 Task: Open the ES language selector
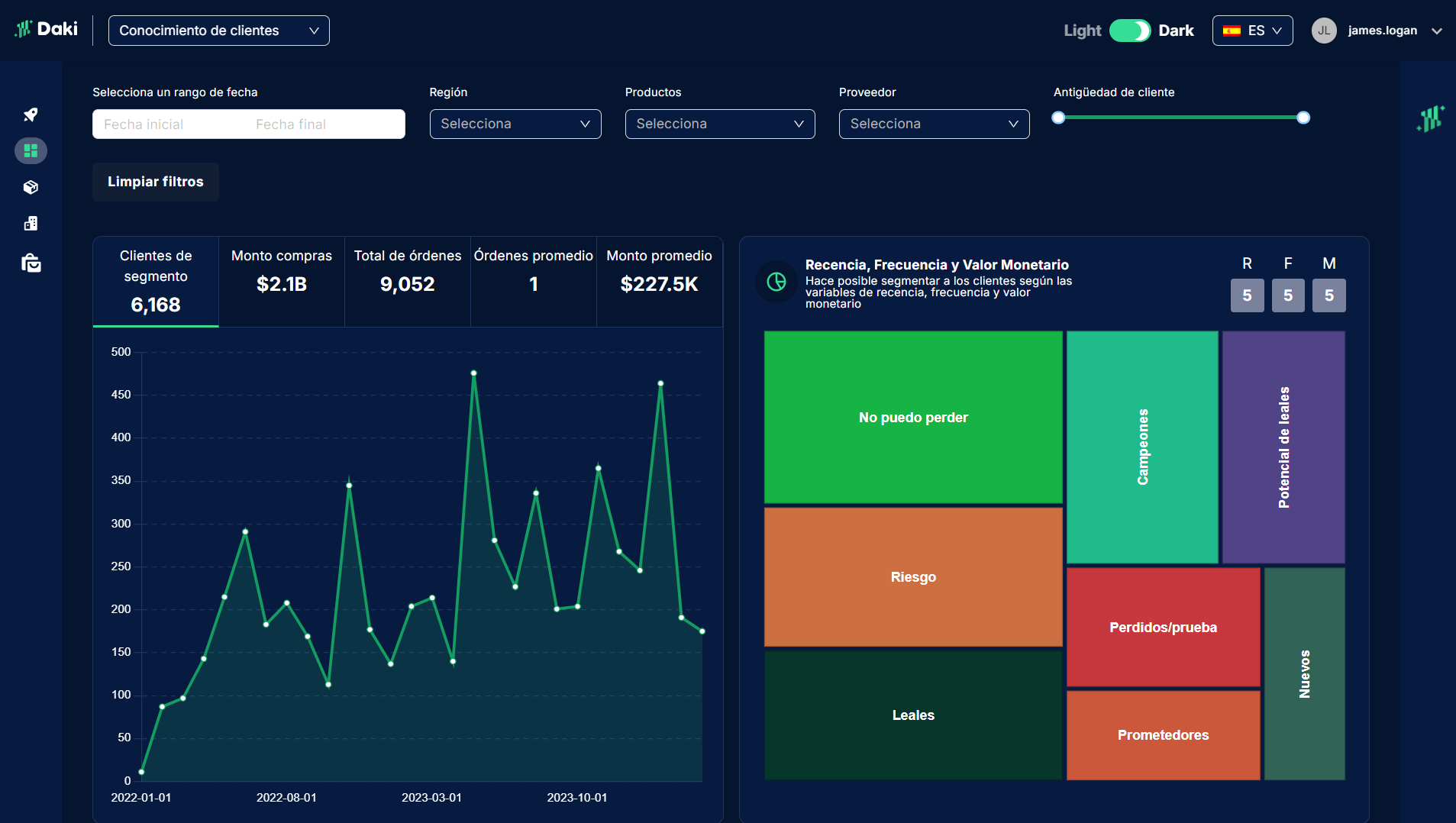[x=1252, y=31]
